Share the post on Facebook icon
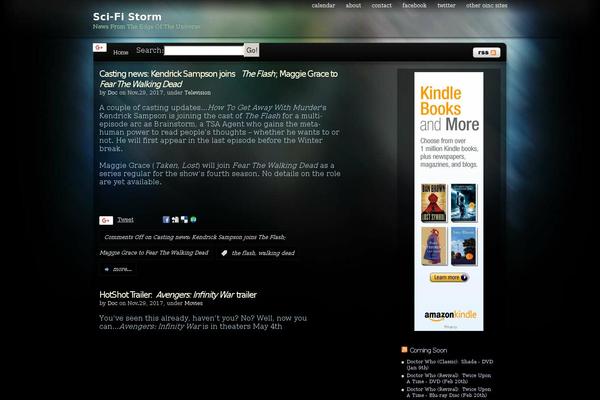Screen dimensions: 600x400 pos(166,219)
